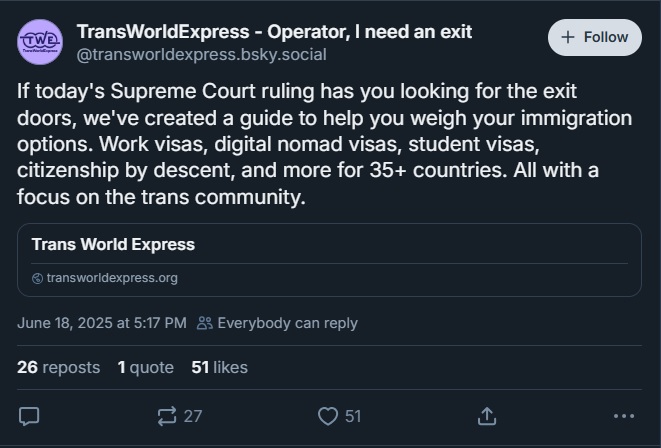
Task: Open the three-dot more options menu
Action: click(623, 415)
